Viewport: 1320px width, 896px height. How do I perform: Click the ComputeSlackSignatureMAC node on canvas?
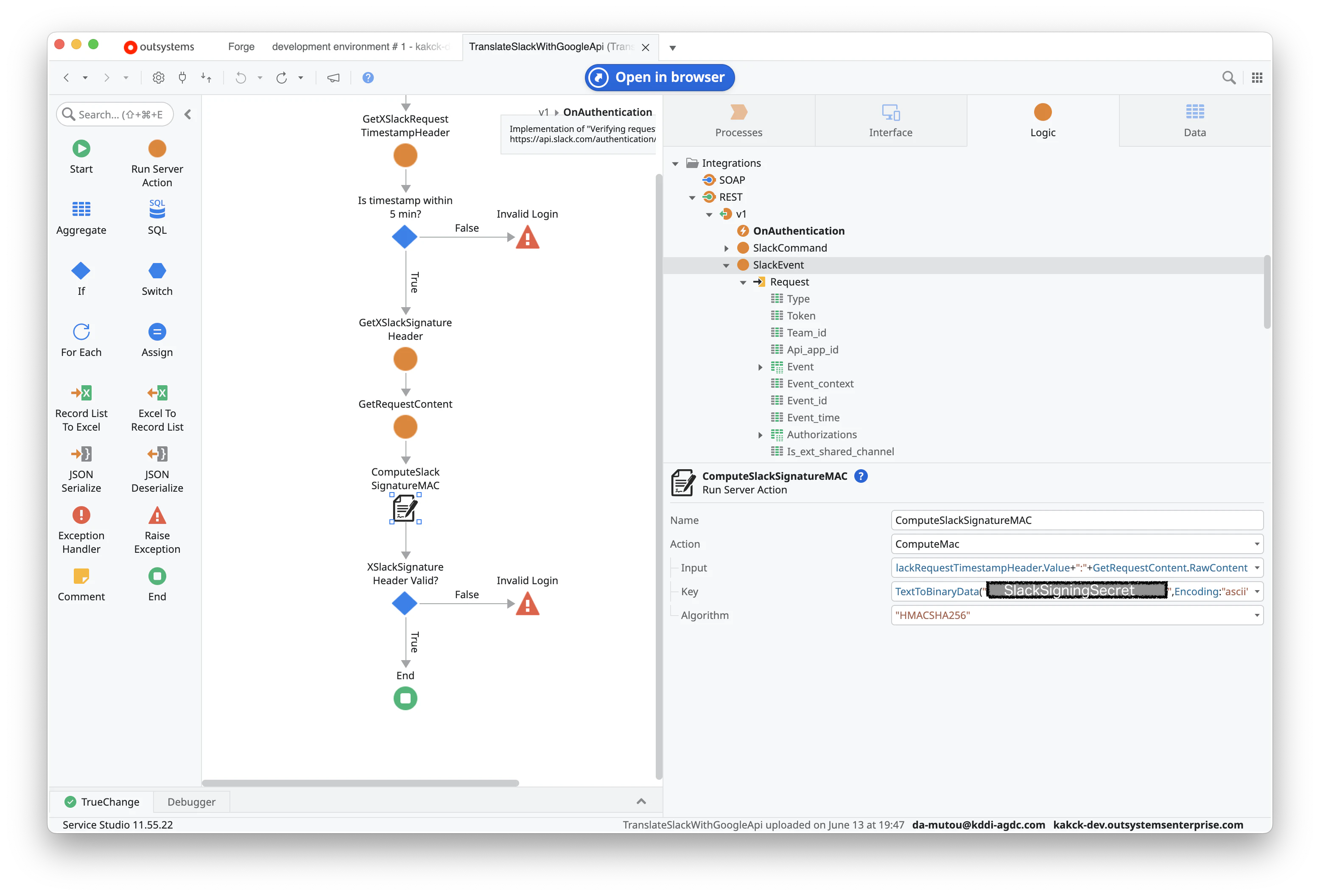tap(405, 509)
